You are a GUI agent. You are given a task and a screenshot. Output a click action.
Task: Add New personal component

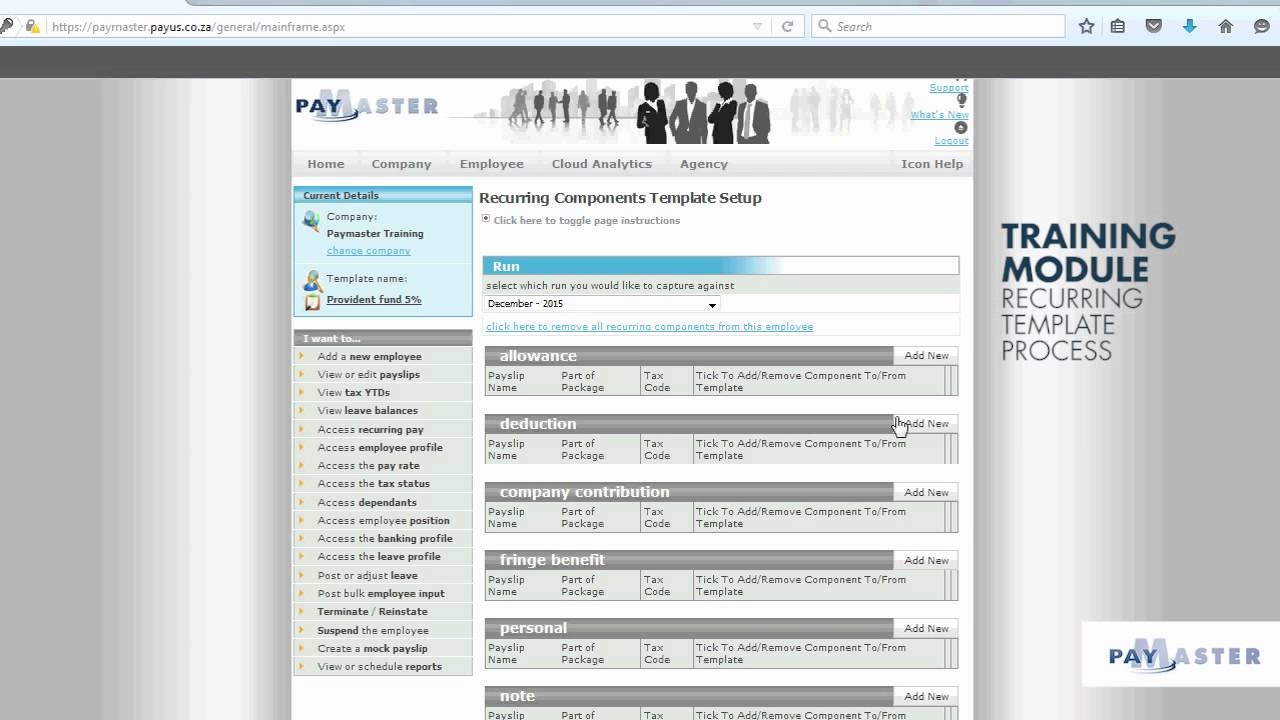tap(926, 628)
